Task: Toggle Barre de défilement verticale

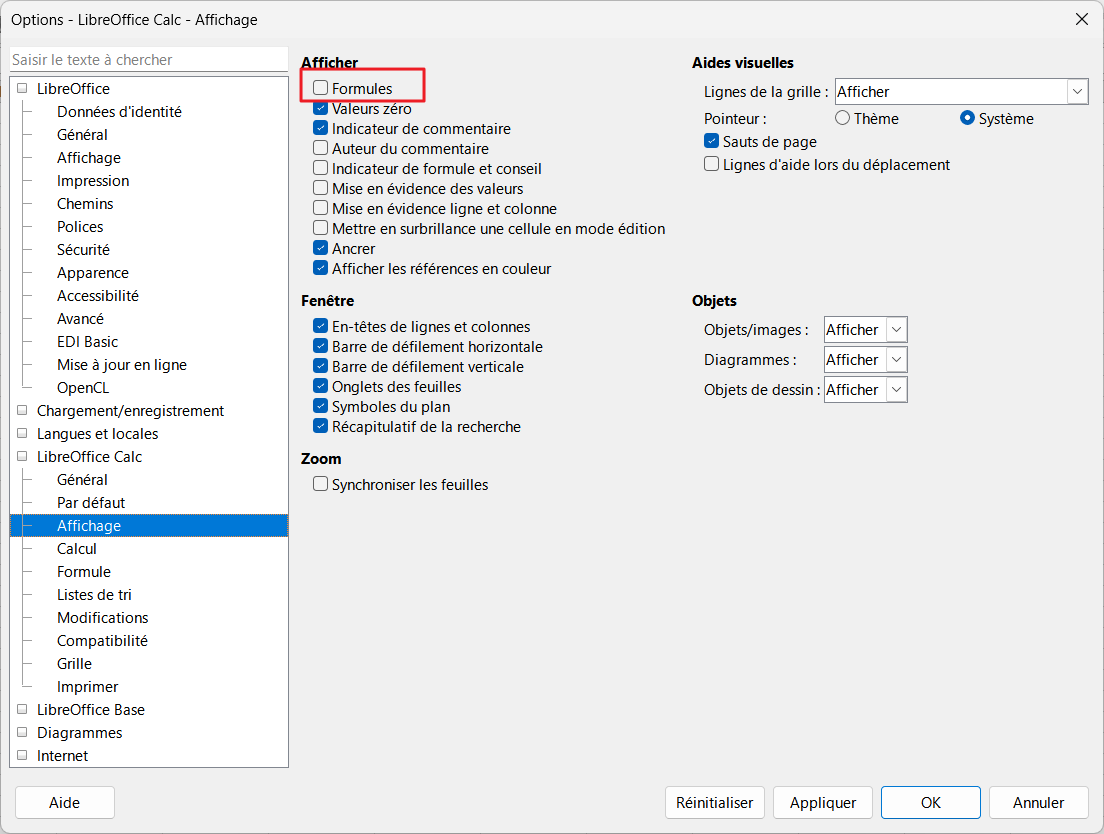Action: pos(320,367)
